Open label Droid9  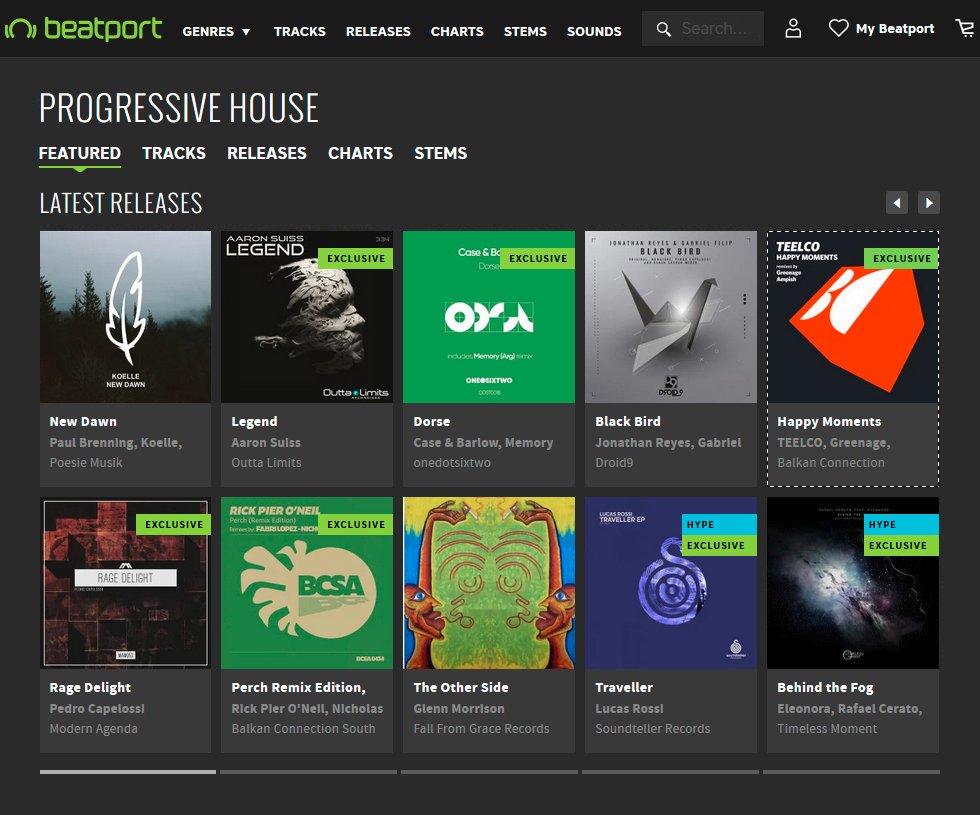[x=614, y=462]
